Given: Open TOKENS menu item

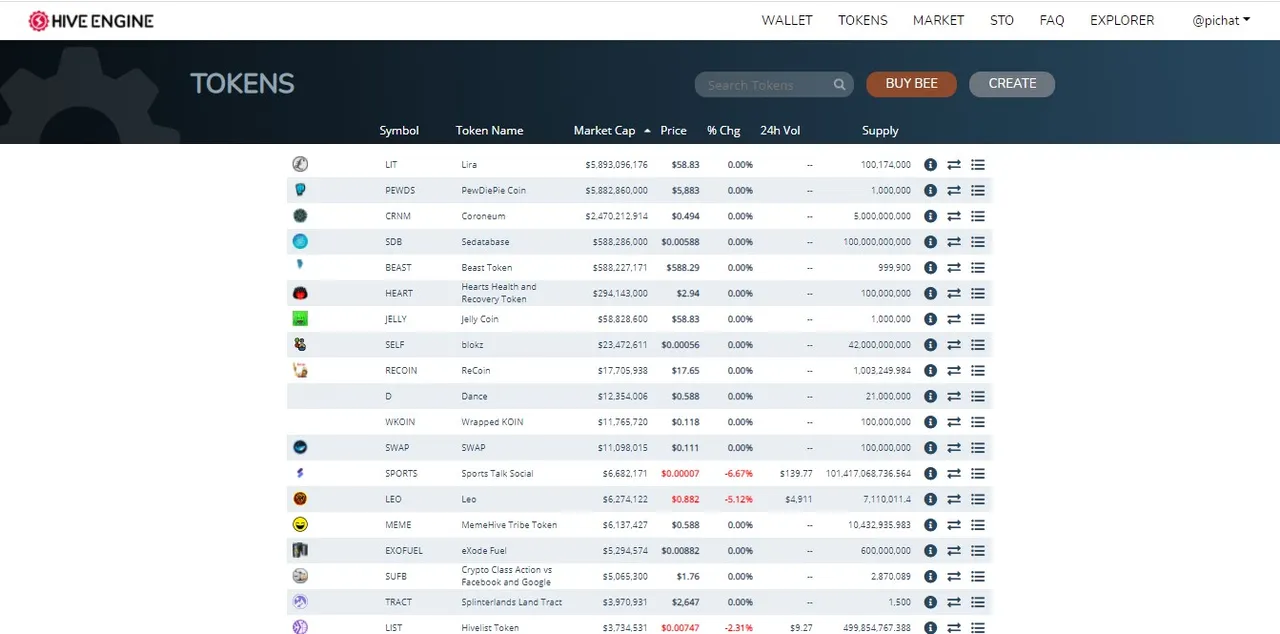Looking at the screenshot, I should click(x=863, y=20).
